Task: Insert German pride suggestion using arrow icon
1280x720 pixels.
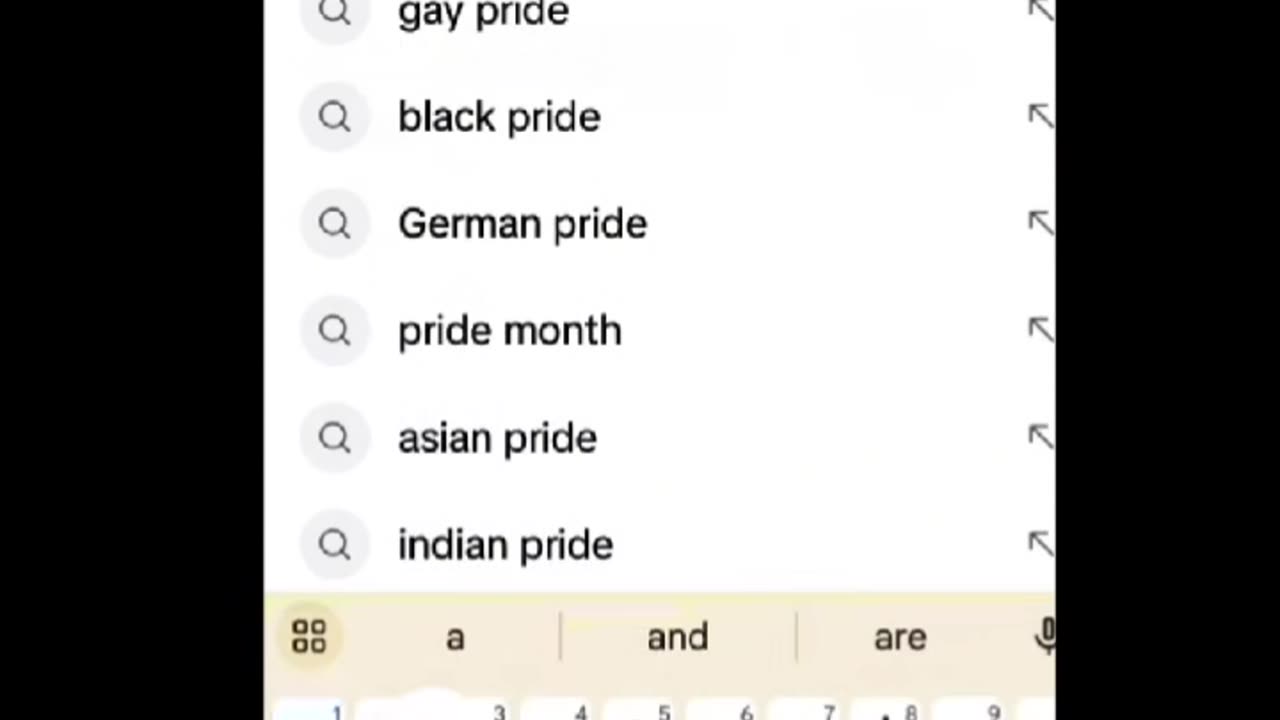Action: click(1040, 224)
